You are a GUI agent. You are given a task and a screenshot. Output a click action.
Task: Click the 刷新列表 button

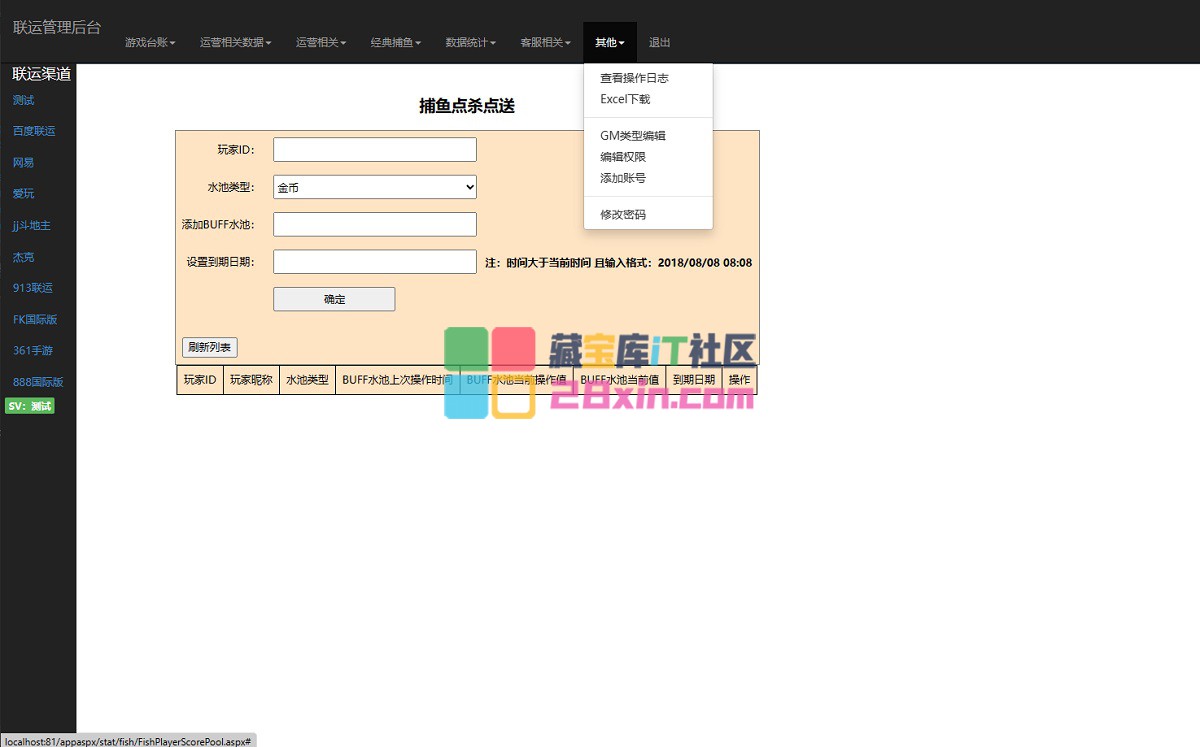[210, 348]
